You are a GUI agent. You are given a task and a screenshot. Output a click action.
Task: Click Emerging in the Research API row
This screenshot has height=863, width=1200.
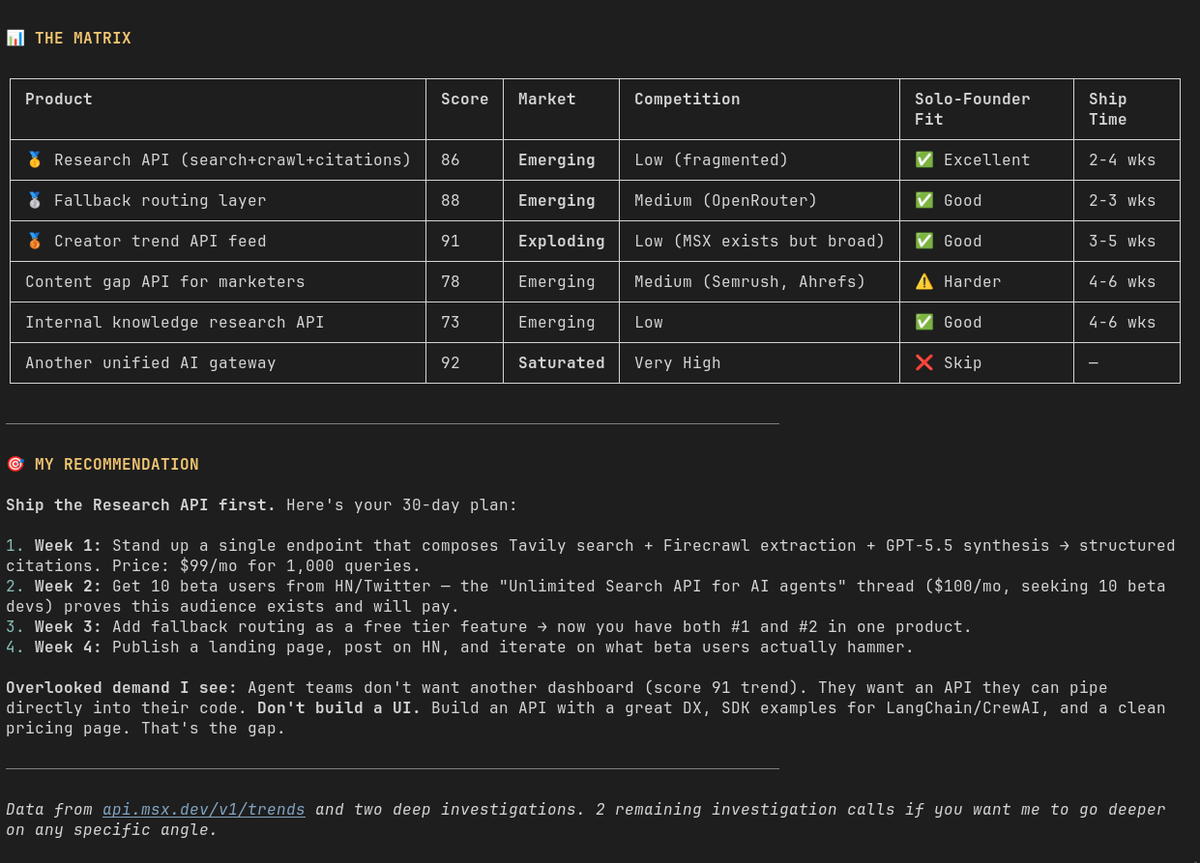(556, 160)
